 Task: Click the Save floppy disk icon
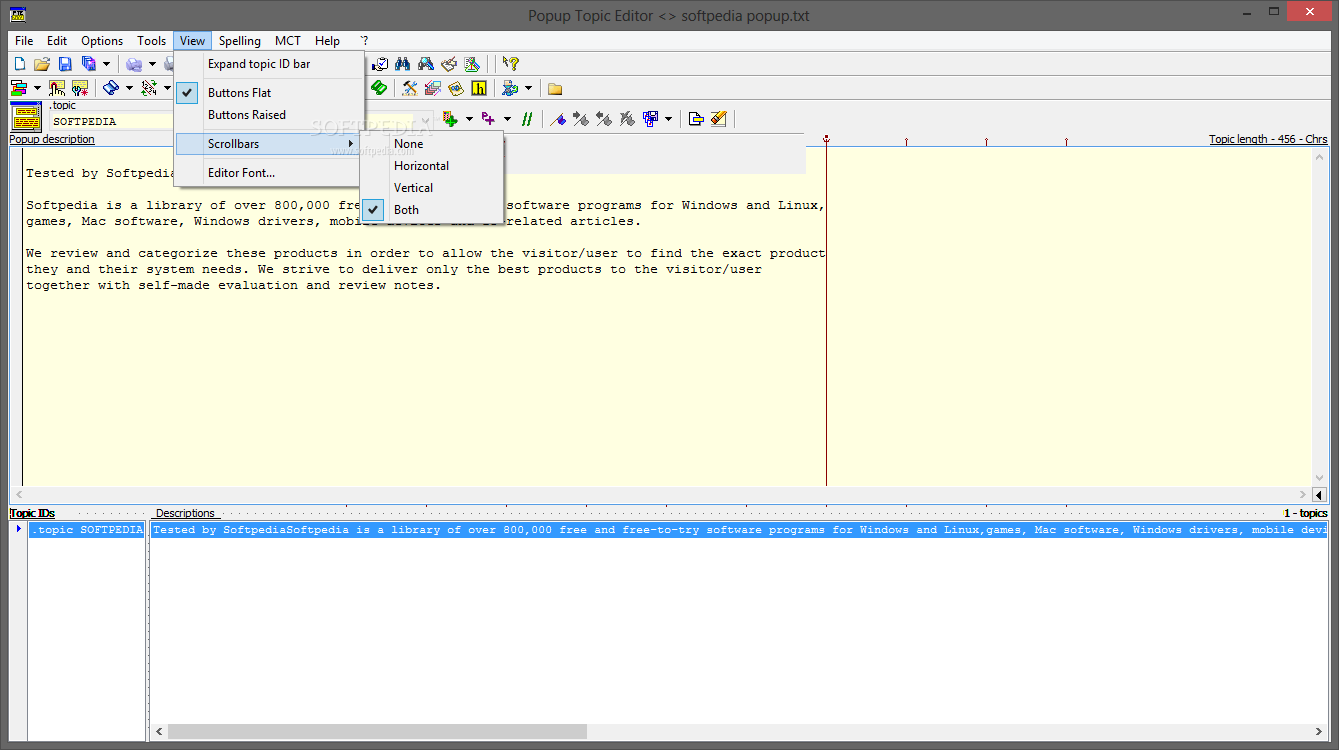(64, 64)
